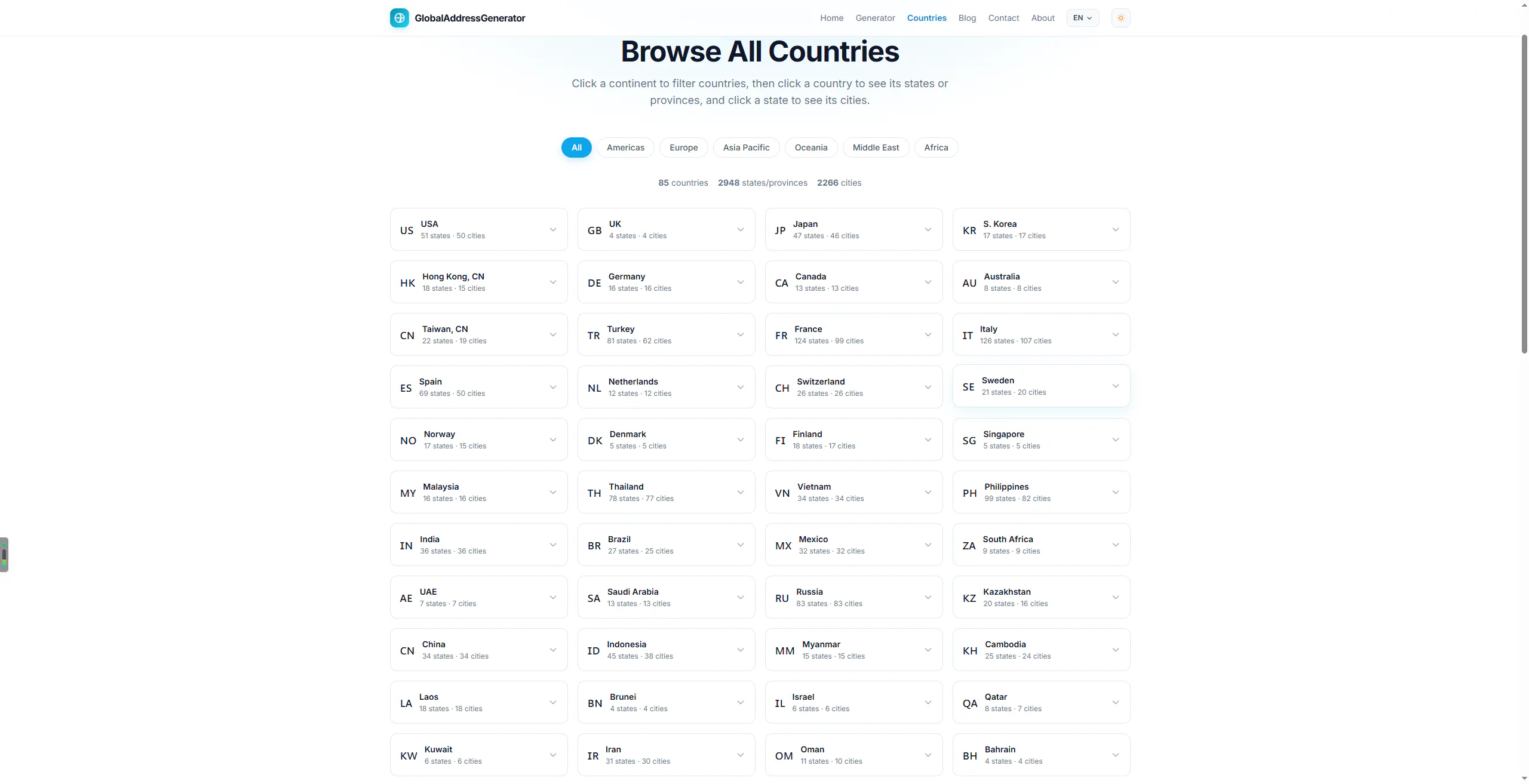Click the ES code on Spain card
Image resolution: width=1529 pixels, height=784 pixels.
pyautogui.click(x=406, y=388)
